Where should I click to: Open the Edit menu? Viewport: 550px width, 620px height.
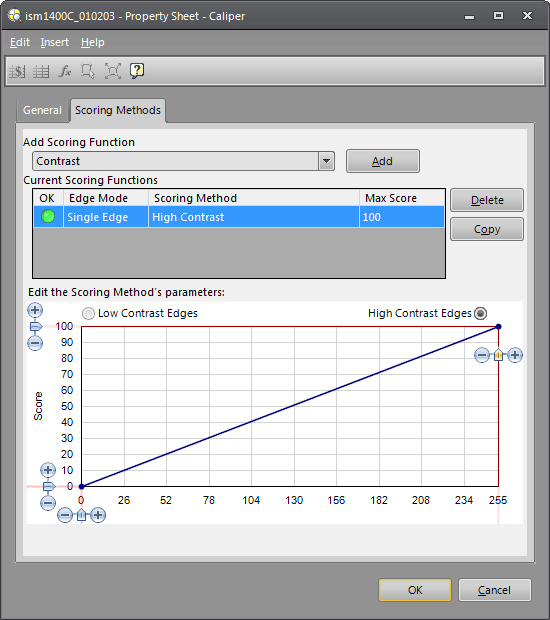tap(20, 42)
